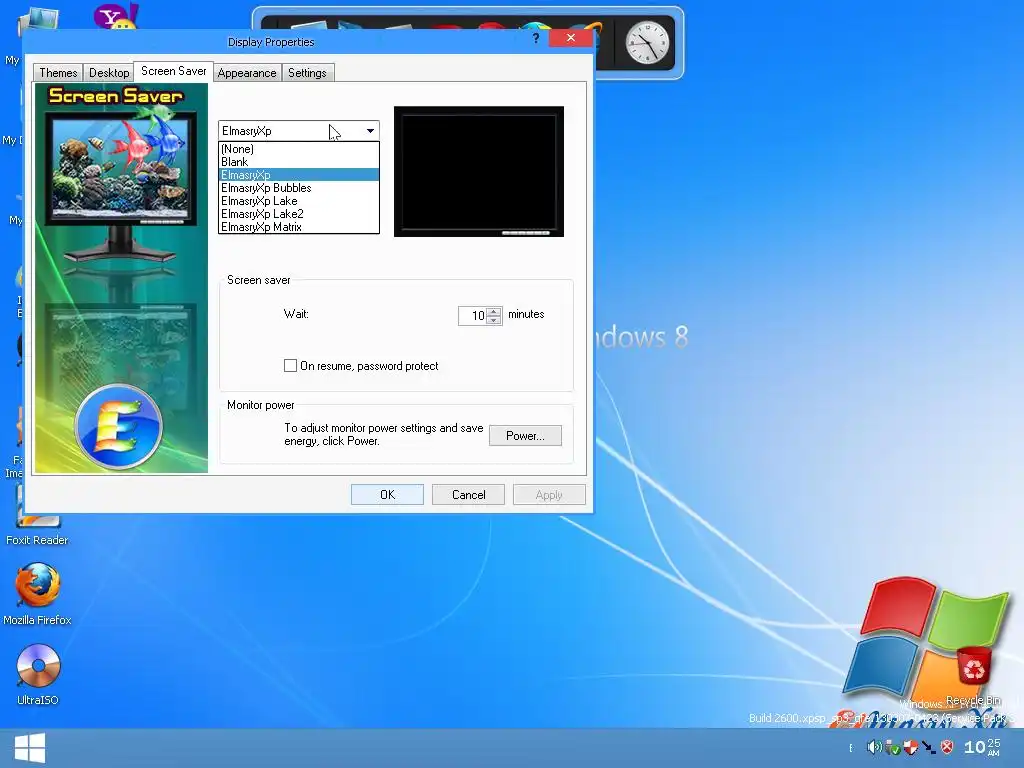Click the taskbar clock showing 10:25
The width and height of the screenshot is (1024, 768).
[x=982, y=746]
